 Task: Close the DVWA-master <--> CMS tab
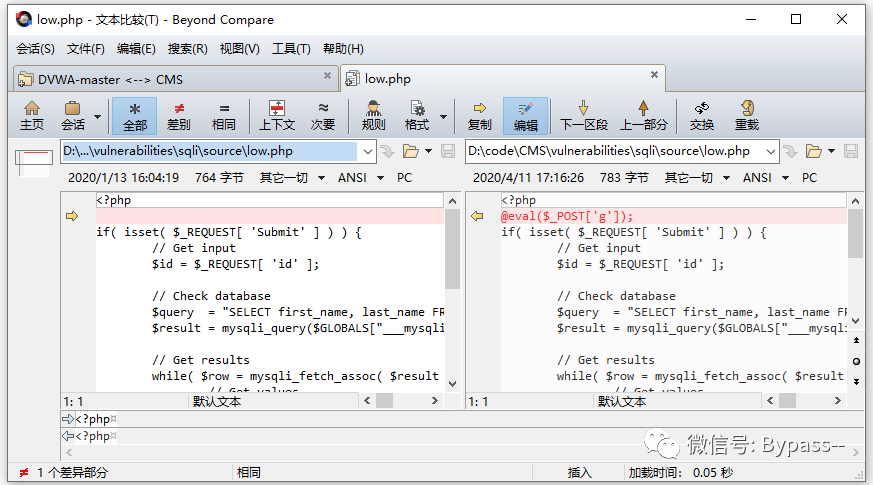[327, 75]
